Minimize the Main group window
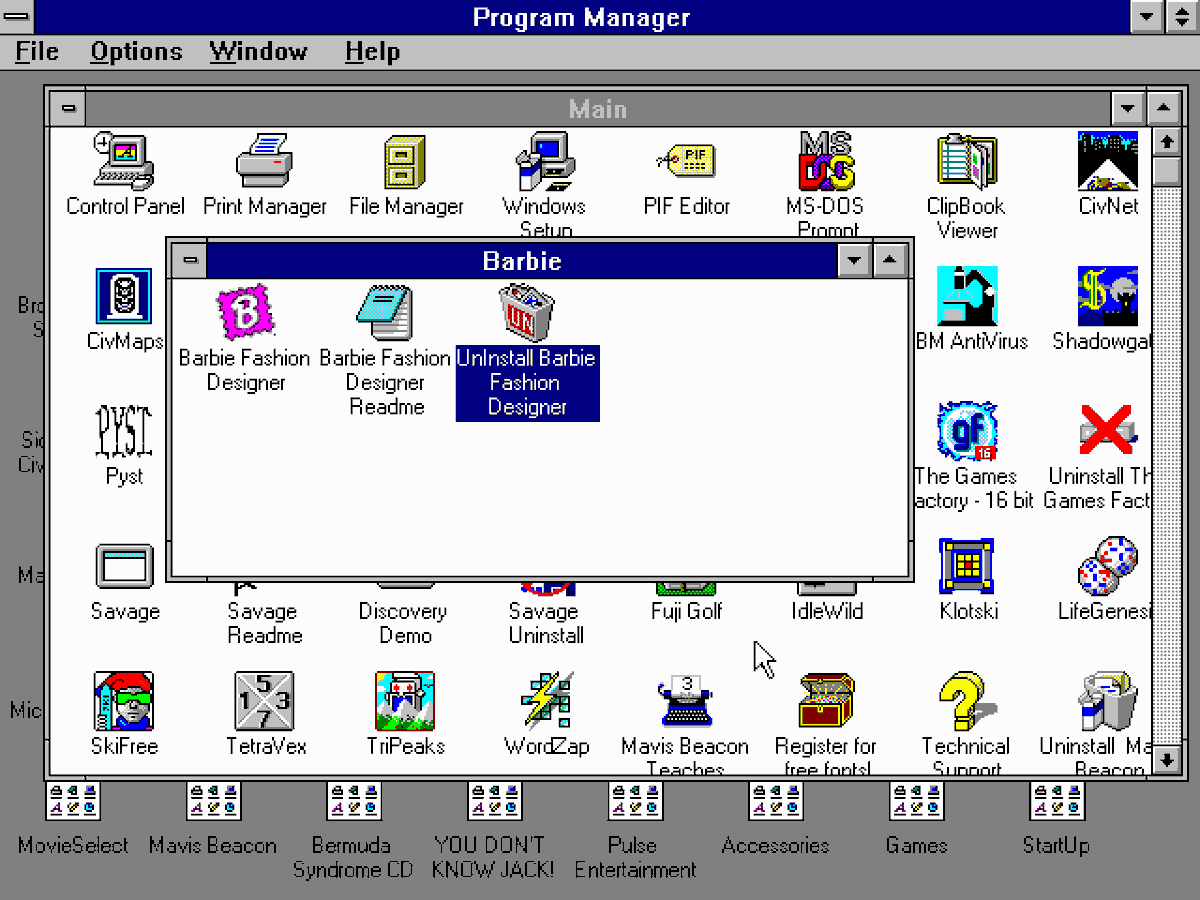The image size is (1200, 900). pos(1128,108)
